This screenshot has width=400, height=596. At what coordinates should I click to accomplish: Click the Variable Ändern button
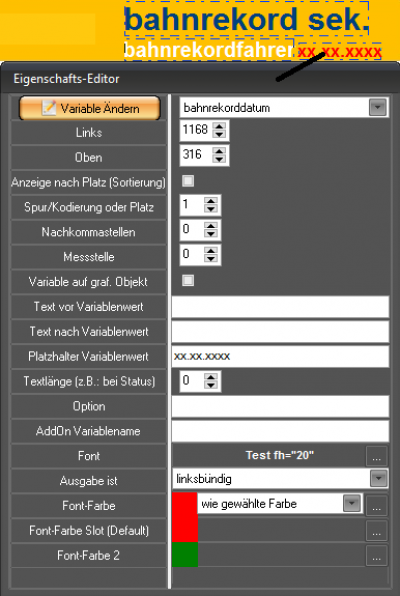pyautogui.click(x=90, y=108)
